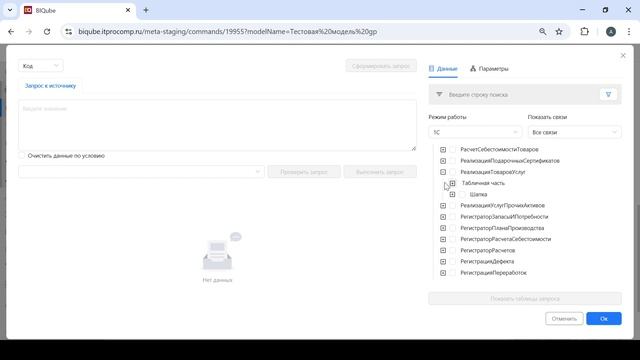
Task: Select the Табличная часть label
Action: click(483, 183)
